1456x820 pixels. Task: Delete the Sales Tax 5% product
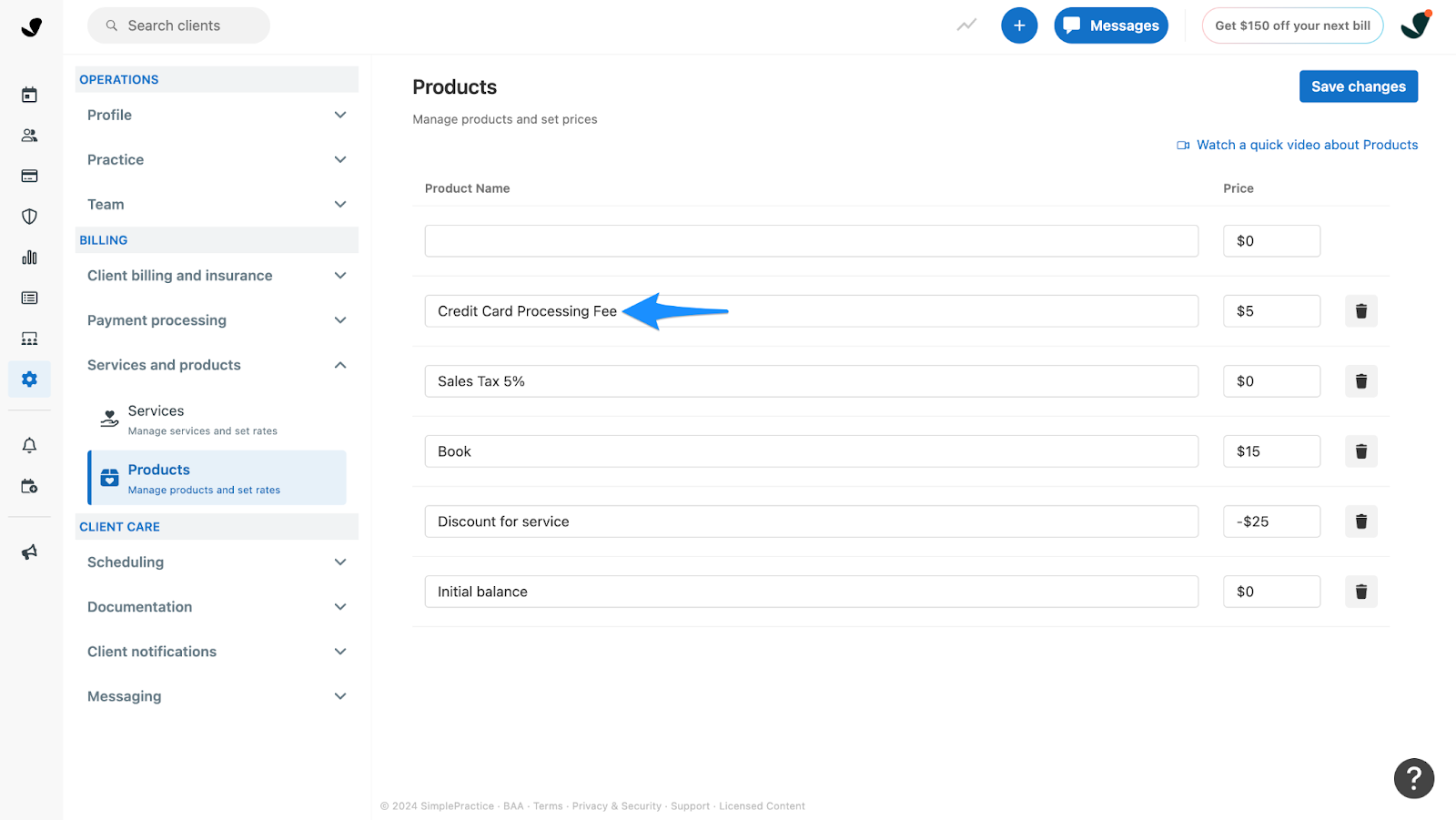pos(1361,381)
